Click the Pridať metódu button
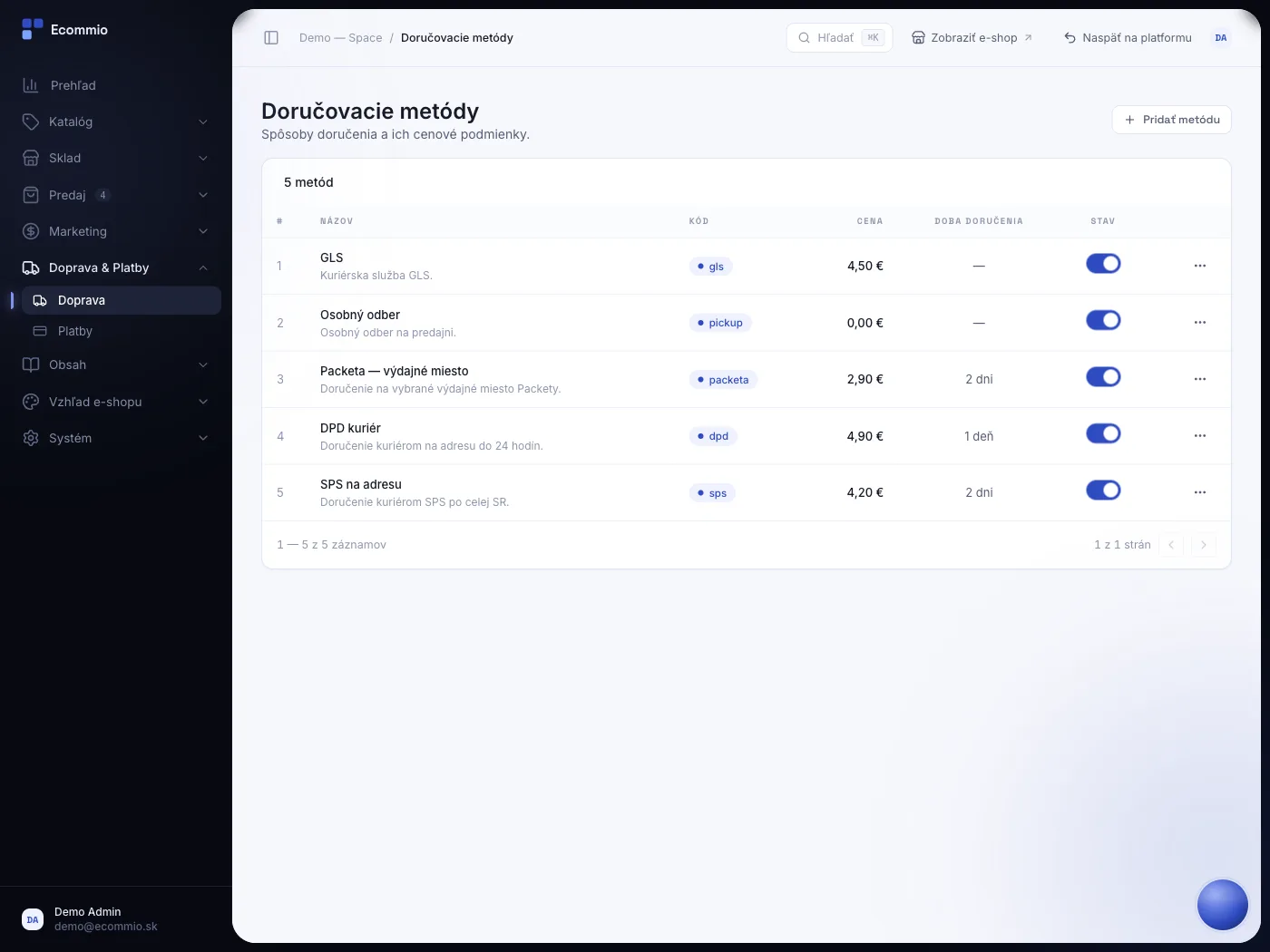 click(x=1172, y=120)
